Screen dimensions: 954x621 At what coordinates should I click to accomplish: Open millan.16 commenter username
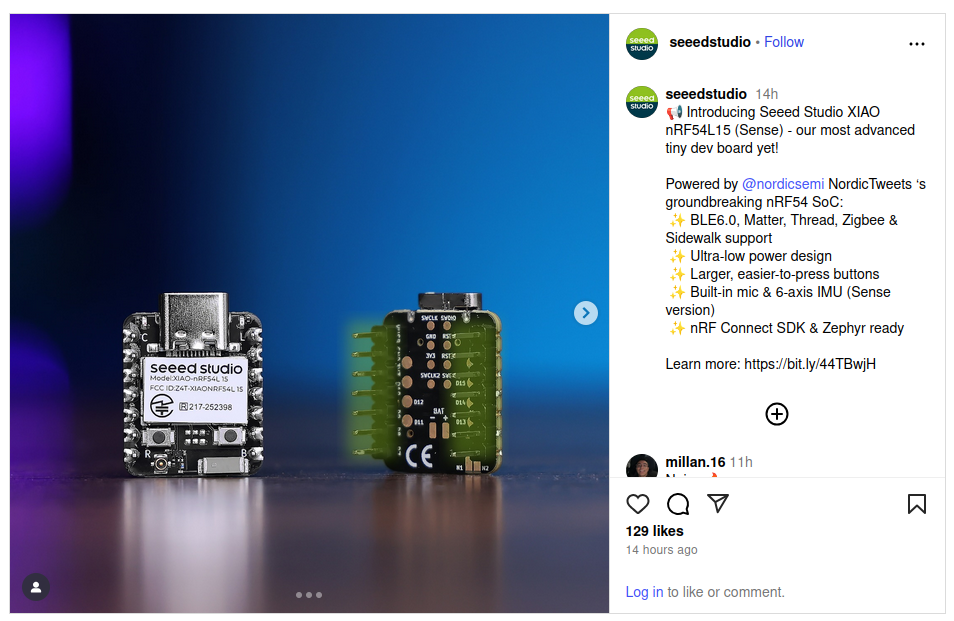point(695,462)
